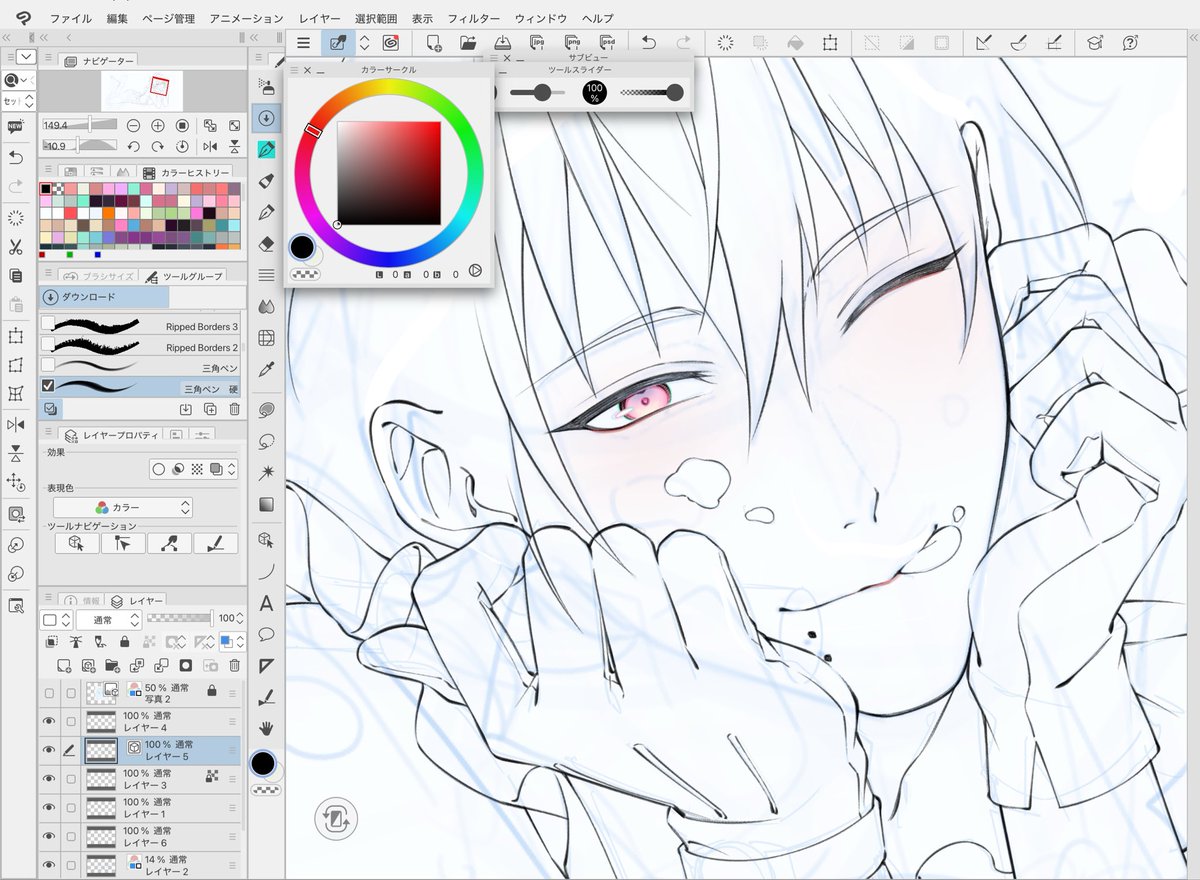
Task: Select the Ripped Borders 3 brush
Action: pyautogui.click(x=141, y=325)
